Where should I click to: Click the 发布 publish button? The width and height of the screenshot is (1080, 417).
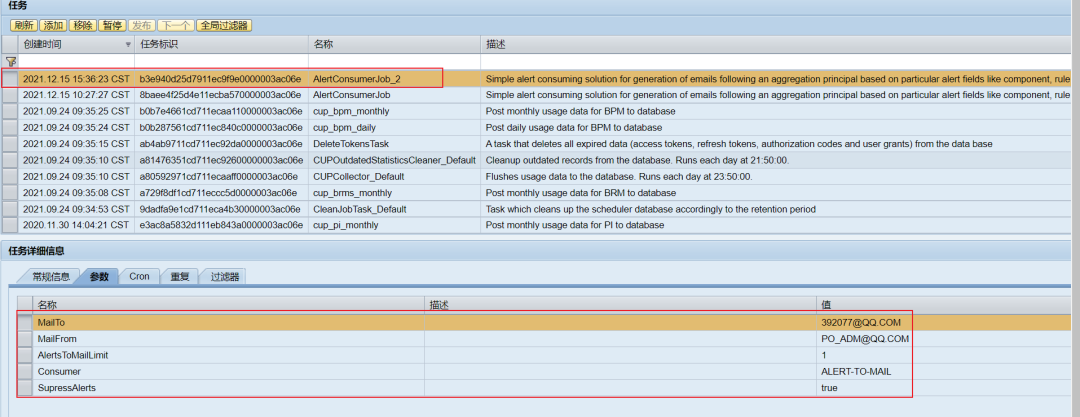tap(142, 26)
